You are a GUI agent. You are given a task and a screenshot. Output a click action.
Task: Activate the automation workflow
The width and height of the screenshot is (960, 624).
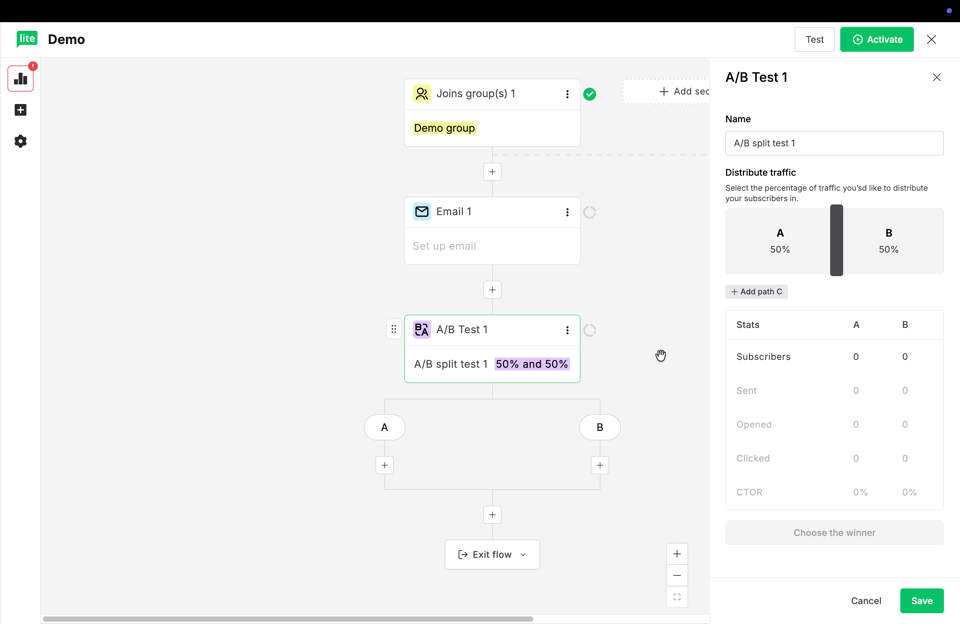point(877,39)
